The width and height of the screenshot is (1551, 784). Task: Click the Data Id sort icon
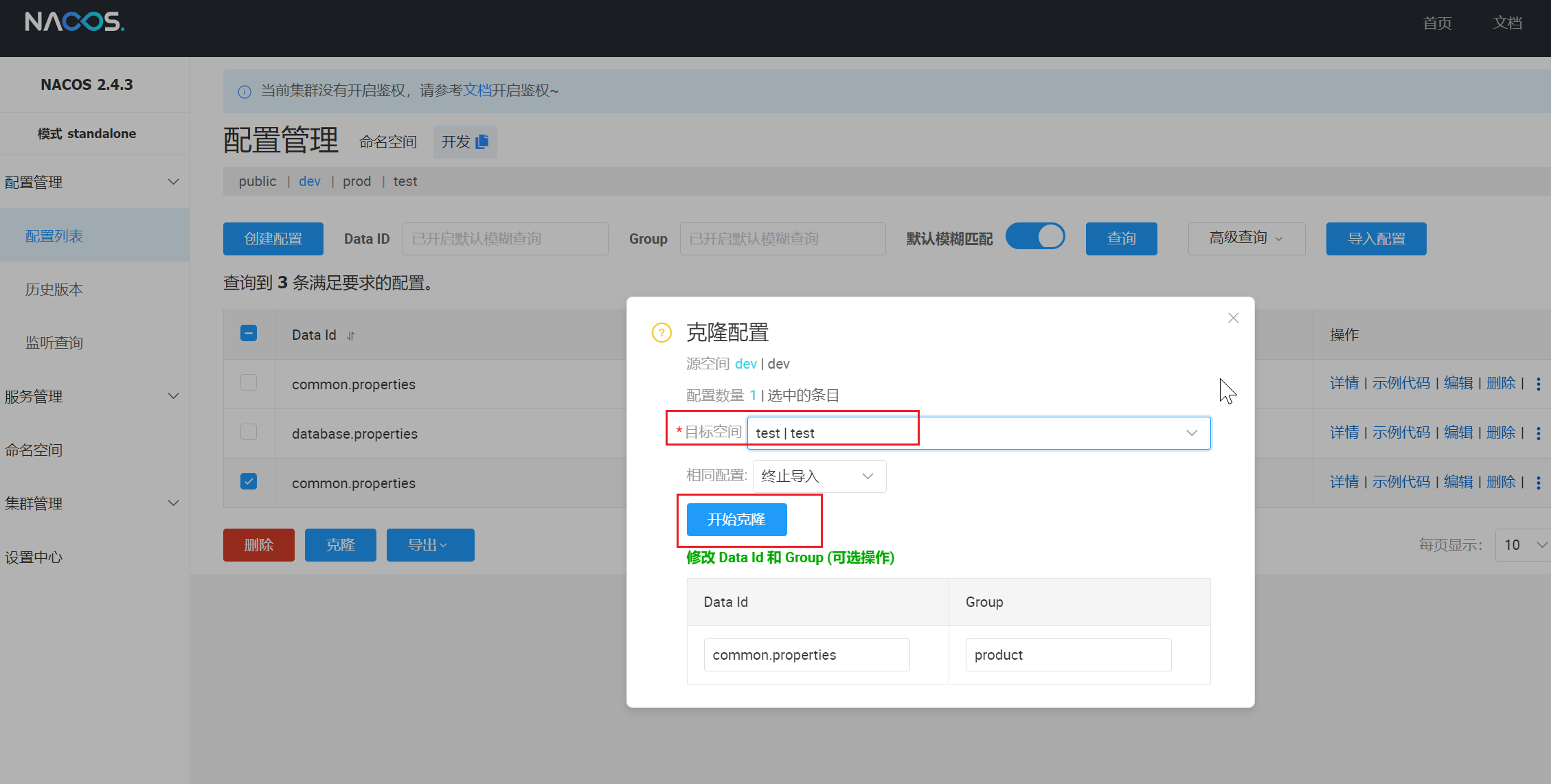(351, 336)
